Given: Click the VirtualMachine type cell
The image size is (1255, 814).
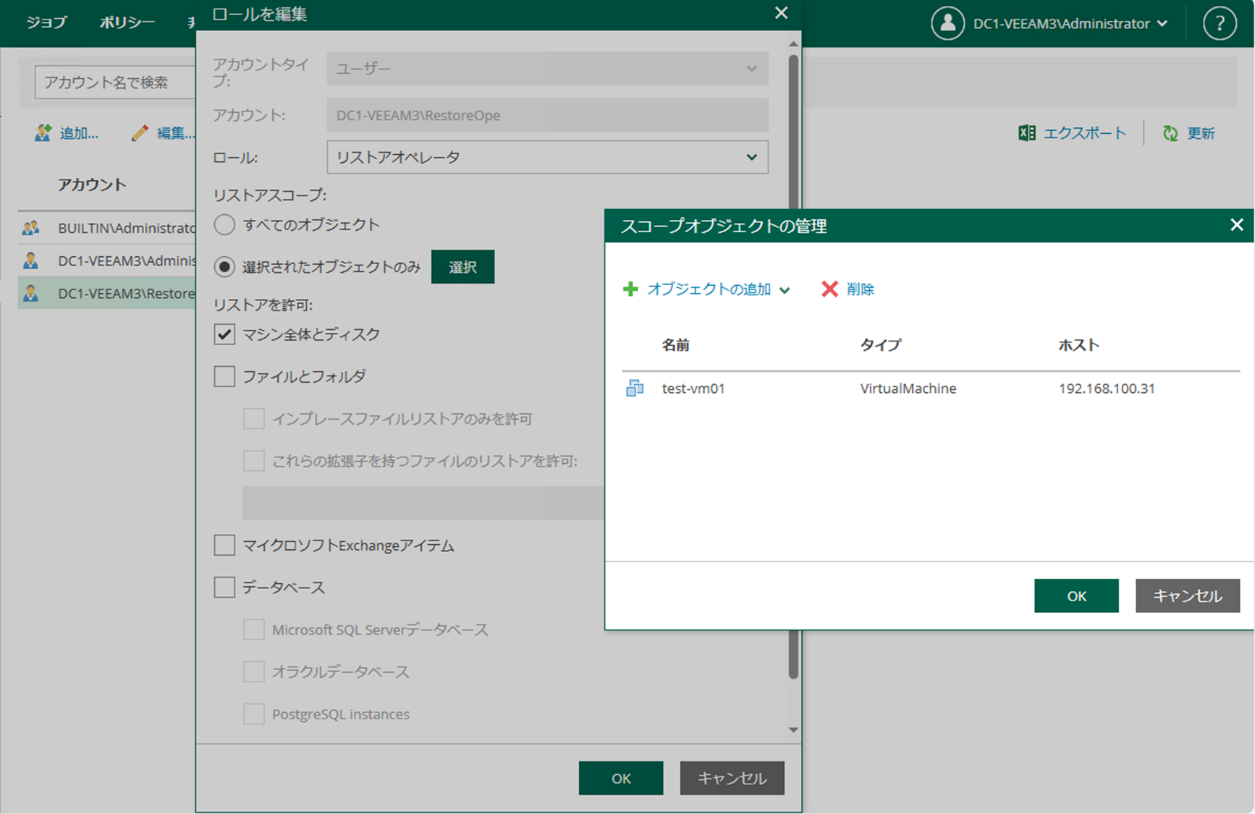Looking at the screenshot, I should tap(908, 388).
